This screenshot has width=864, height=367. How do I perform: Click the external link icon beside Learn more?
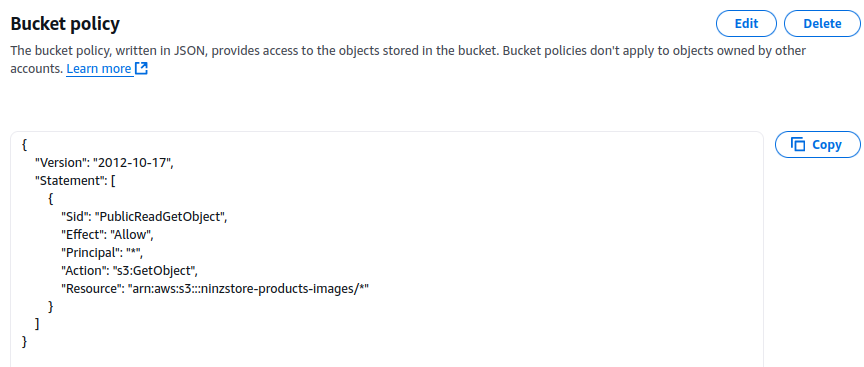[x=142, y=69]
